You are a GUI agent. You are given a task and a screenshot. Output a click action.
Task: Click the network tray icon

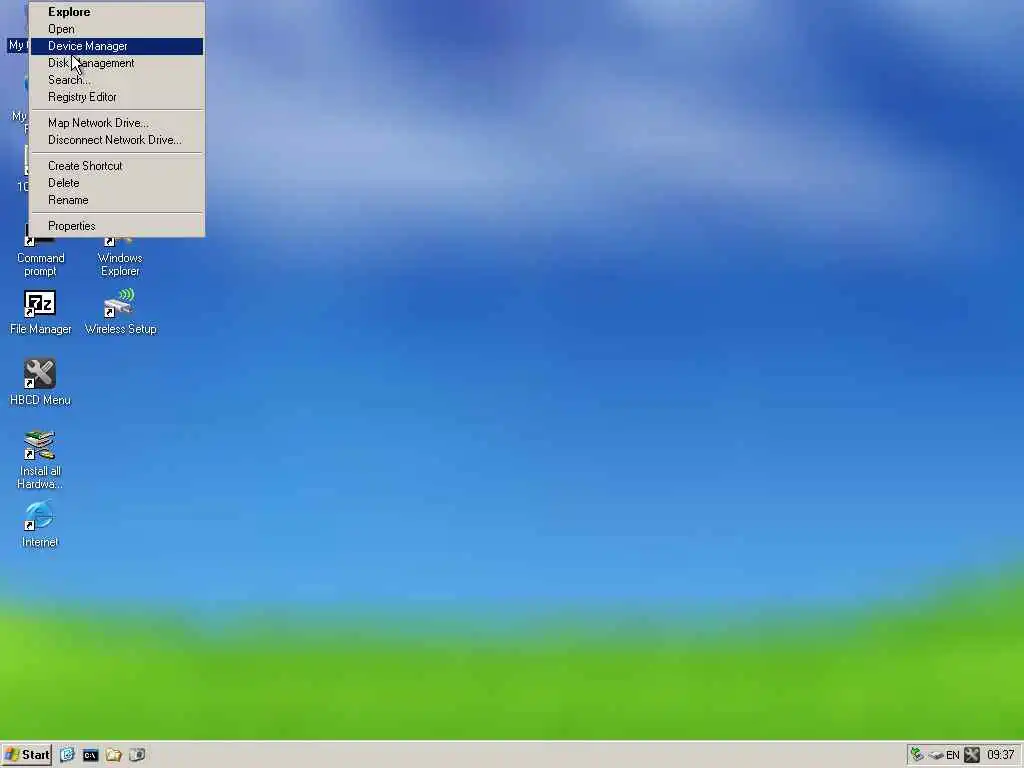click(x=917, y=755)
